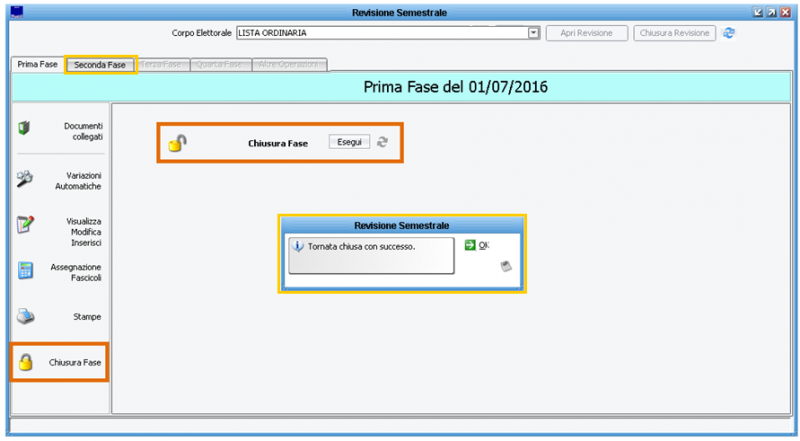Viewport: 800px width, 441px height.
Task: Click the green arrow OK icon
Action: click(x=470, y=245)
